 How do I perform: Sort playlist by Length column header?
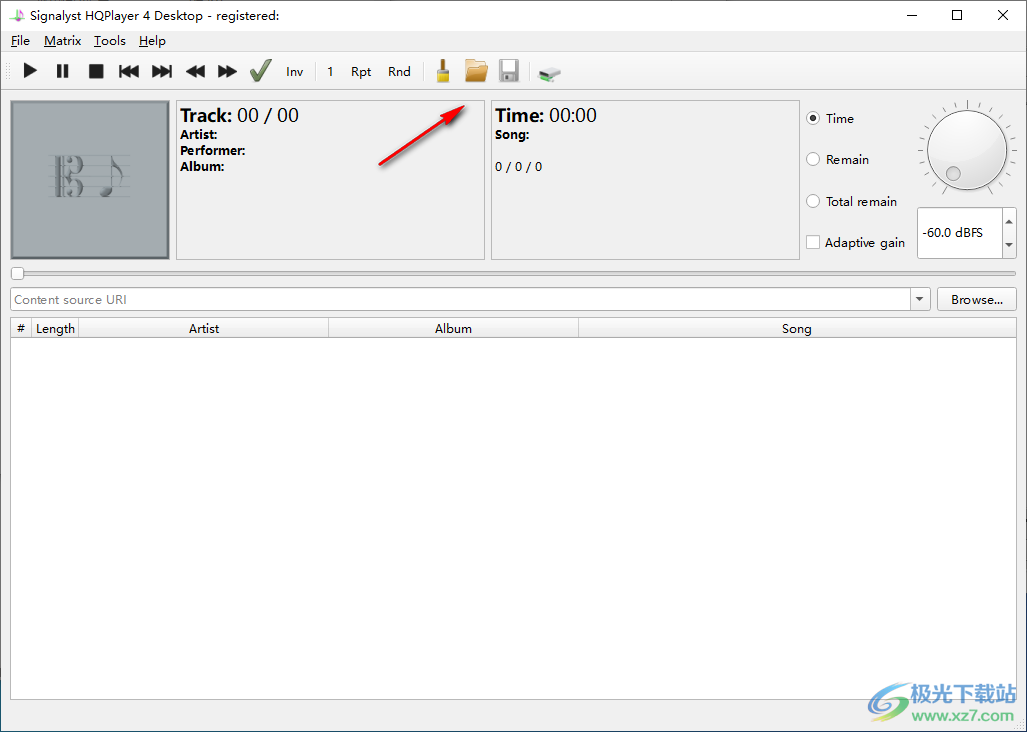pyautogui.click(x=55, y=328)
